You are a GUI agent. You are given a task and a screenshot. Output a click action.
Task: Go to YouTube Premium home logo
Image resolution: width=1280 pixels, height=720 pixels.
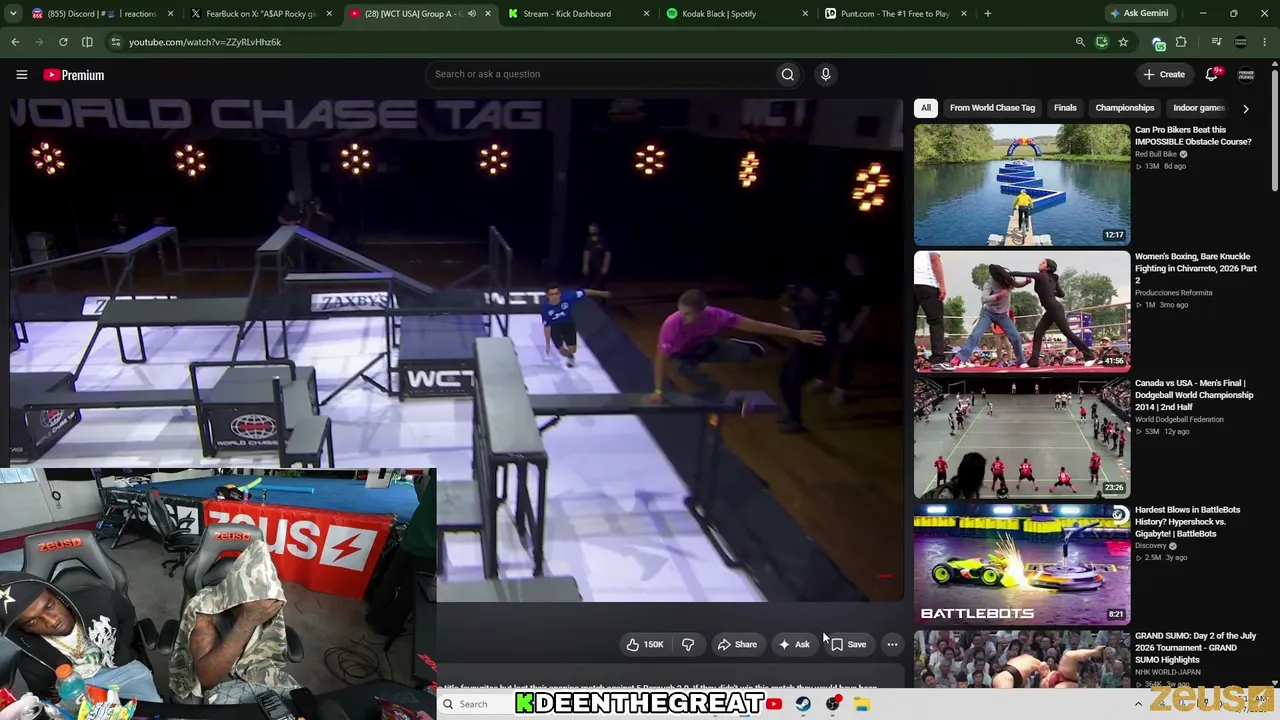(73, 75)
